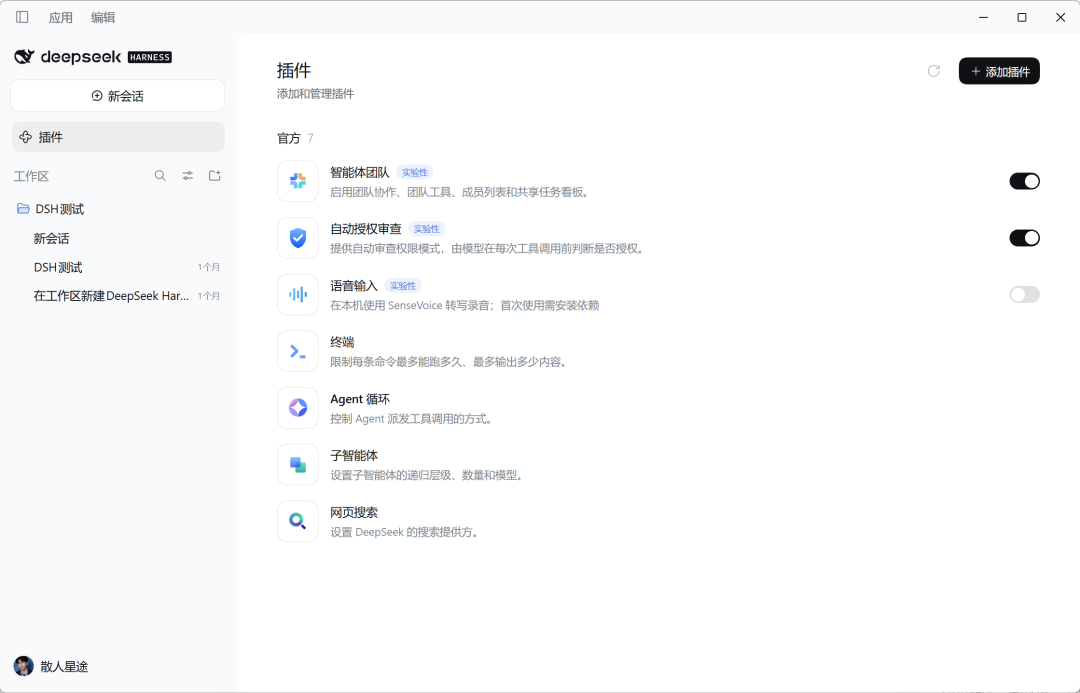Open the 应用 menu
This screenshot has height=693, width=1080.
coord(61,17)
